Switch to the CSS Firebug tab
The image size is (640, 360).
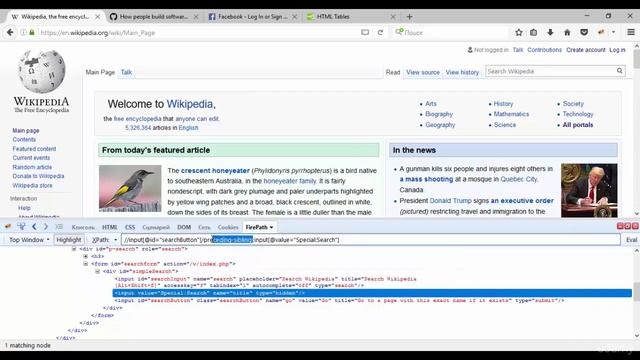[130, 227]
